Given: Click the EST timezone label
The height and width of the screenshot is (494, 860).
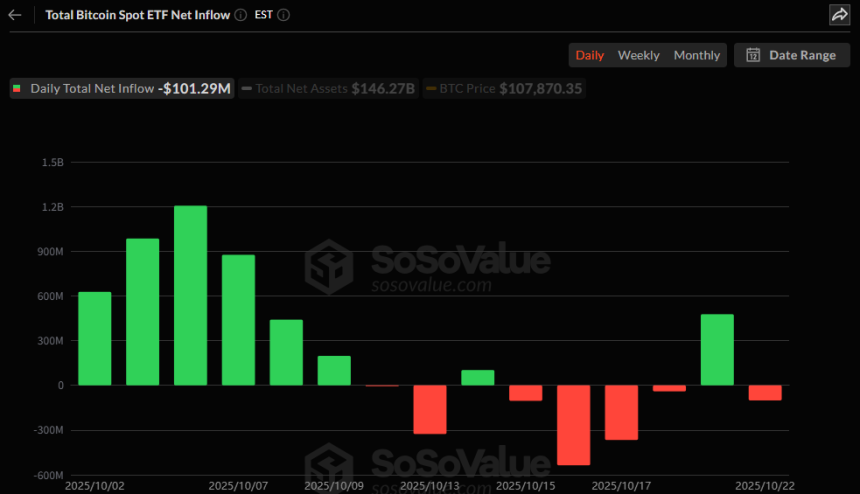Looking at the screenshot, I should pos(261,15).
